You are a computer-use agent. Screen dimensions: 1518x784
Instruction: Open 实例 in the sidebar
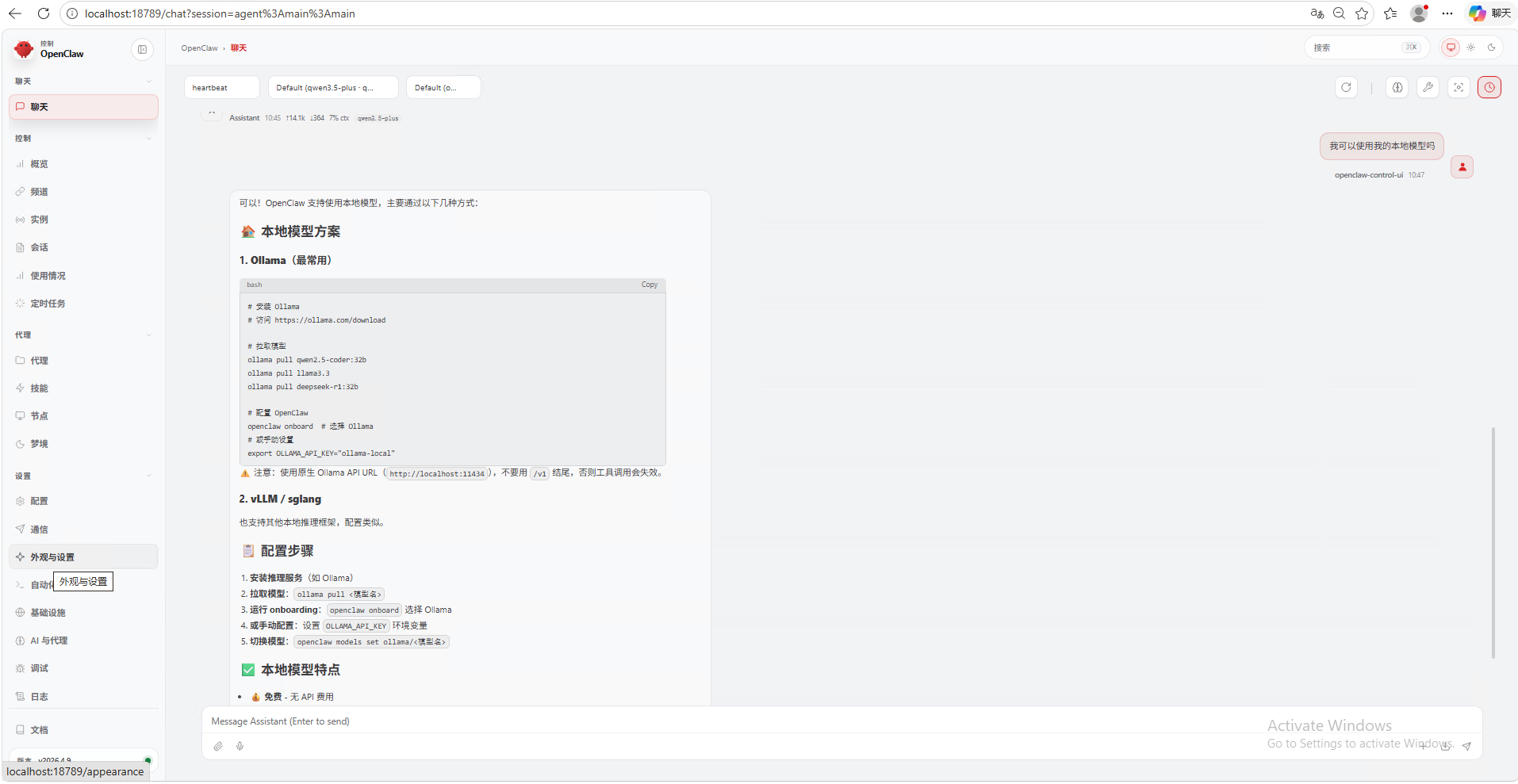tap(83, 220)
